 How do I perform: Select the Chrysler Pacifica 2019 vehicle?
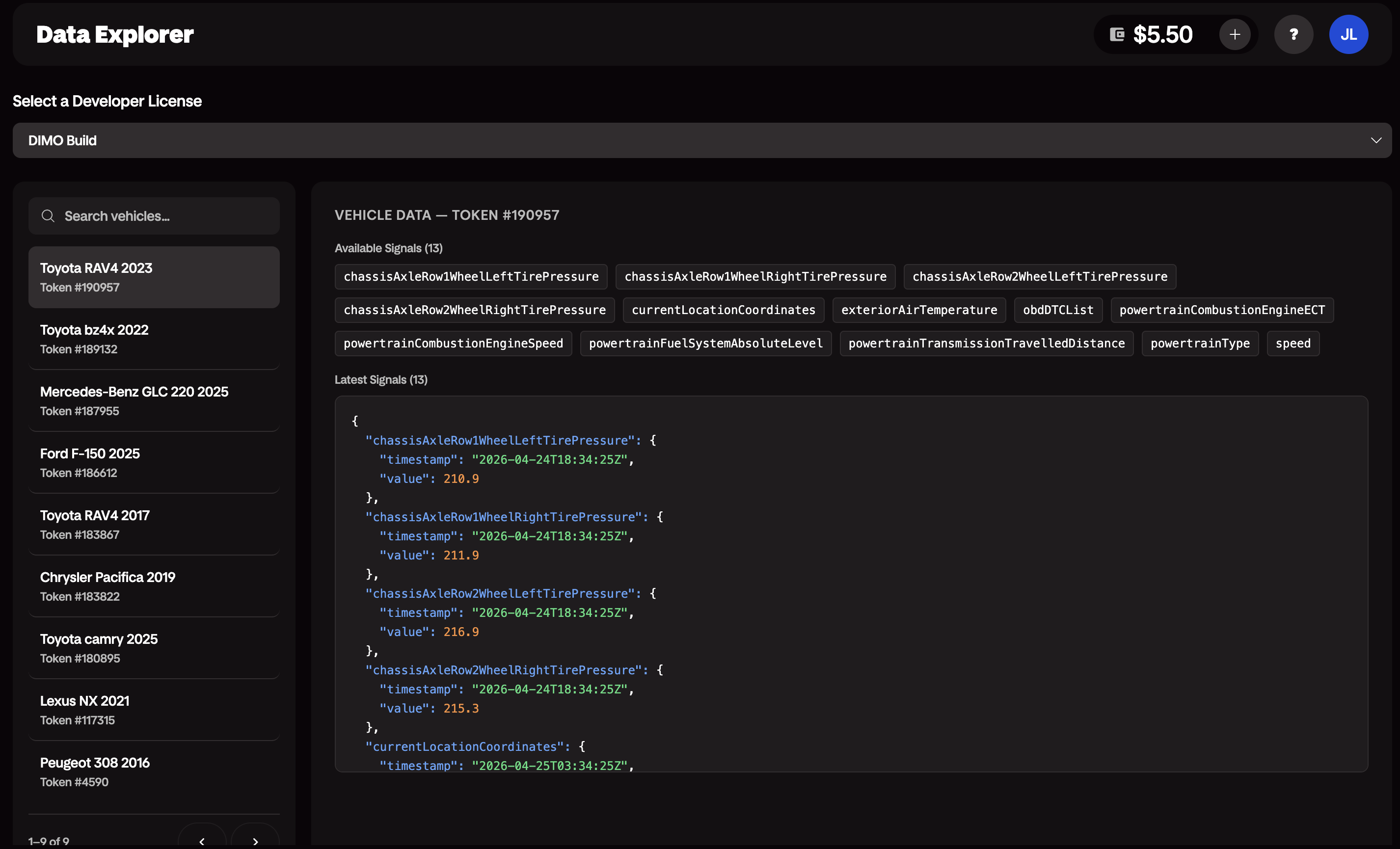pyautogui.click(x=154, y=585)
